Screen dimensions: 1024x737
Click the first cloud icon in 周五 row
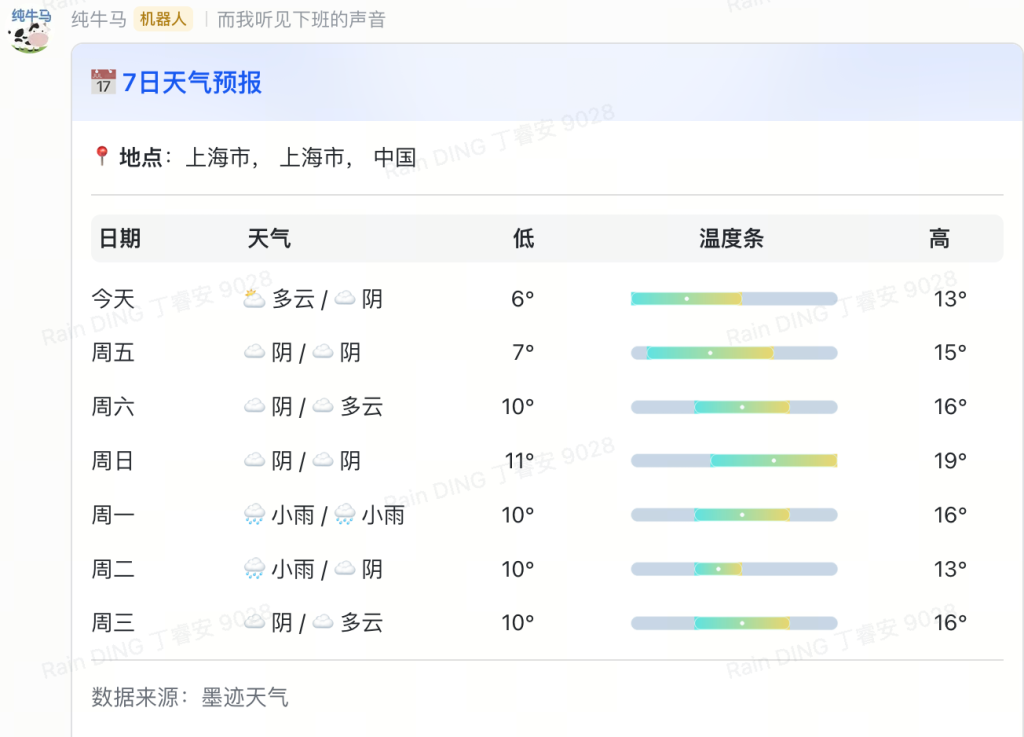255,353
